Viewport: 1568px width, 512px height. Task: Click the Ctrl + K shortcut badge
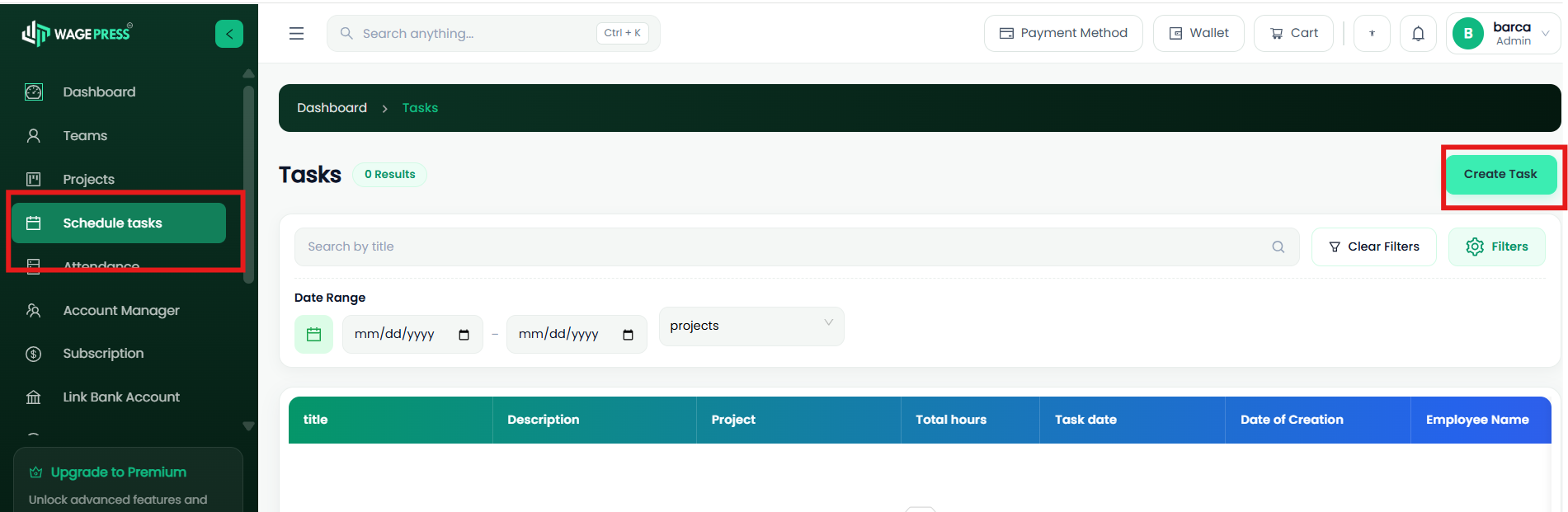(x=623, y=33)
